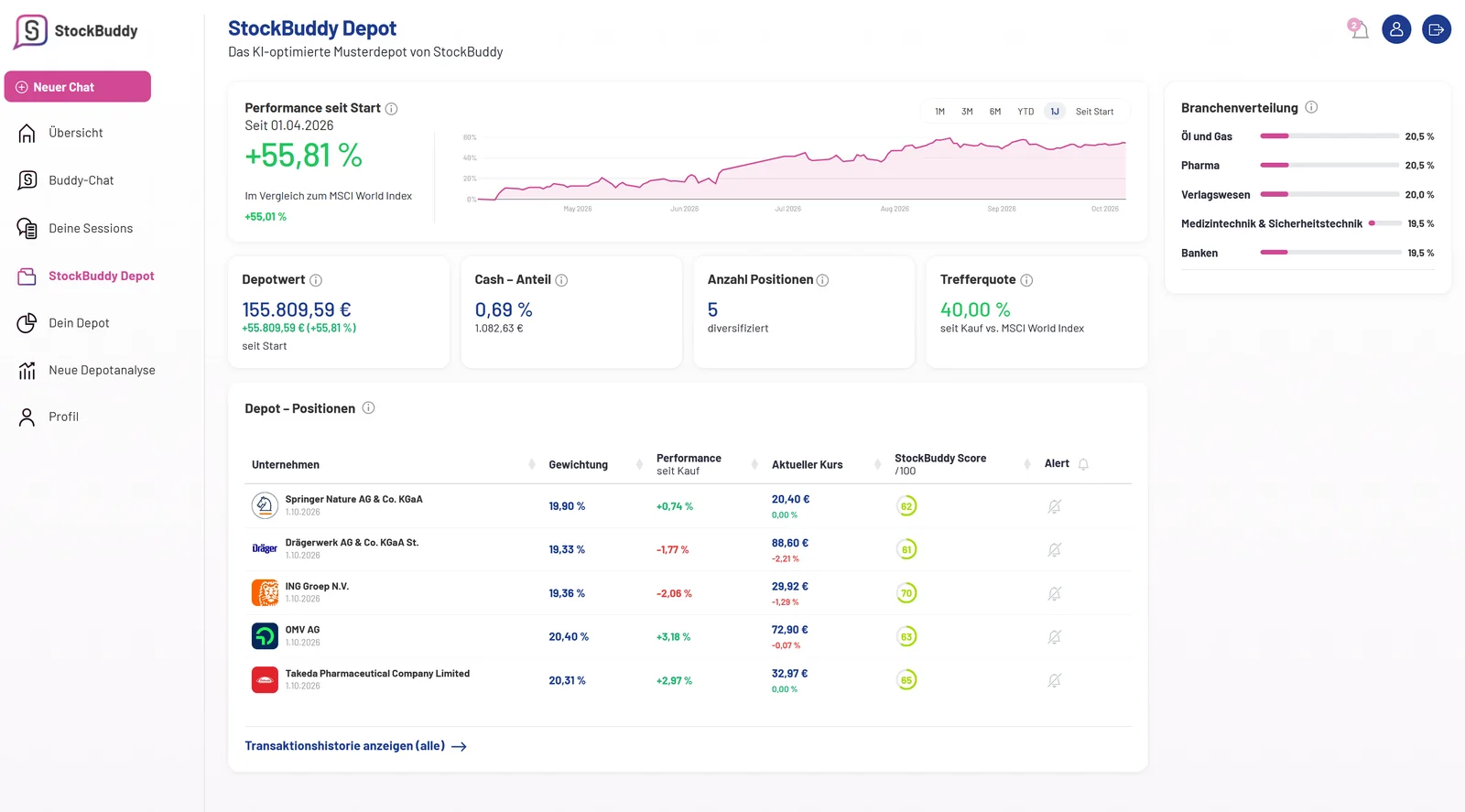1465x812 pixels.
Task: Click StockBuddy score badge 63 for OMV AG
Action: tap(906, 636)
